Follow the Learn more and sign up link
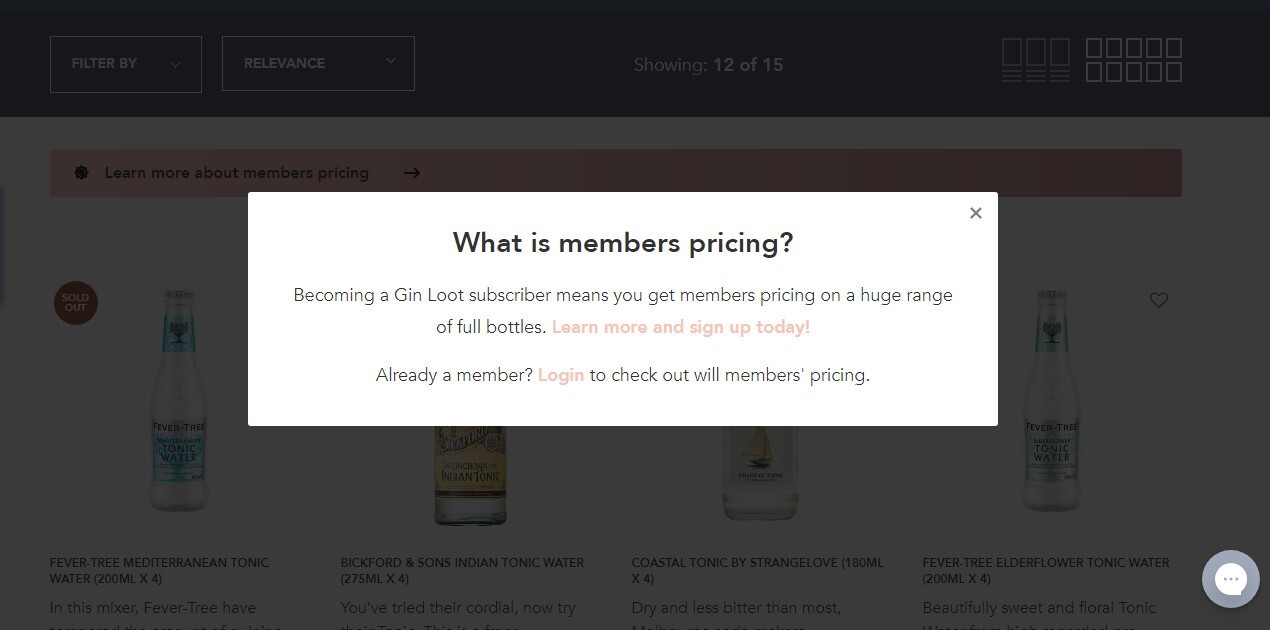This screenshot has width=1270, height=630. point(681,327)
